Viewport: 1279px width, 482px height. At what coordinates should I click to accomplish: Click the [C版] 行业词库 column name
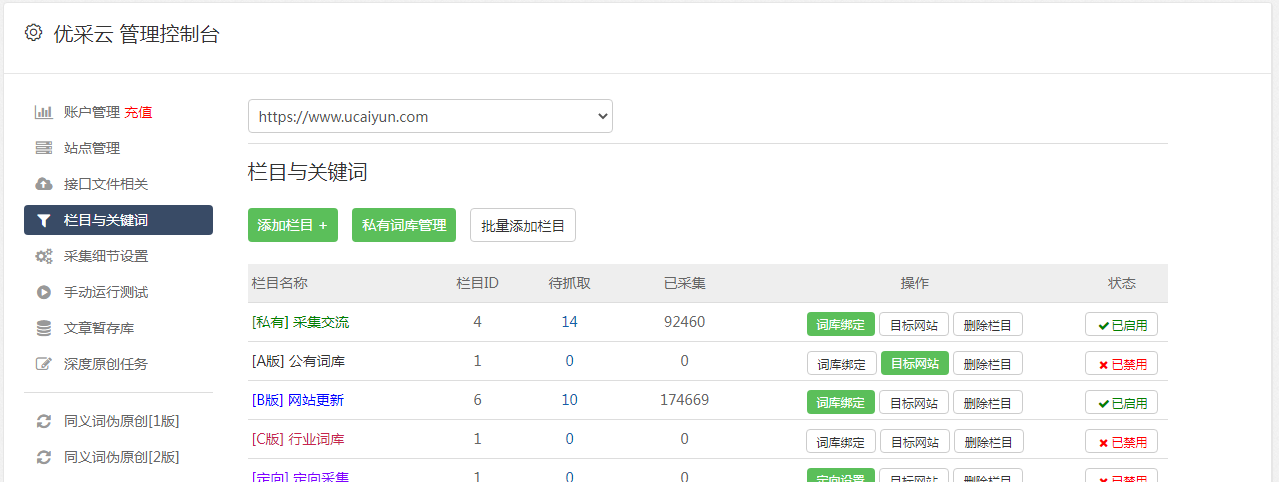point(298,439)
